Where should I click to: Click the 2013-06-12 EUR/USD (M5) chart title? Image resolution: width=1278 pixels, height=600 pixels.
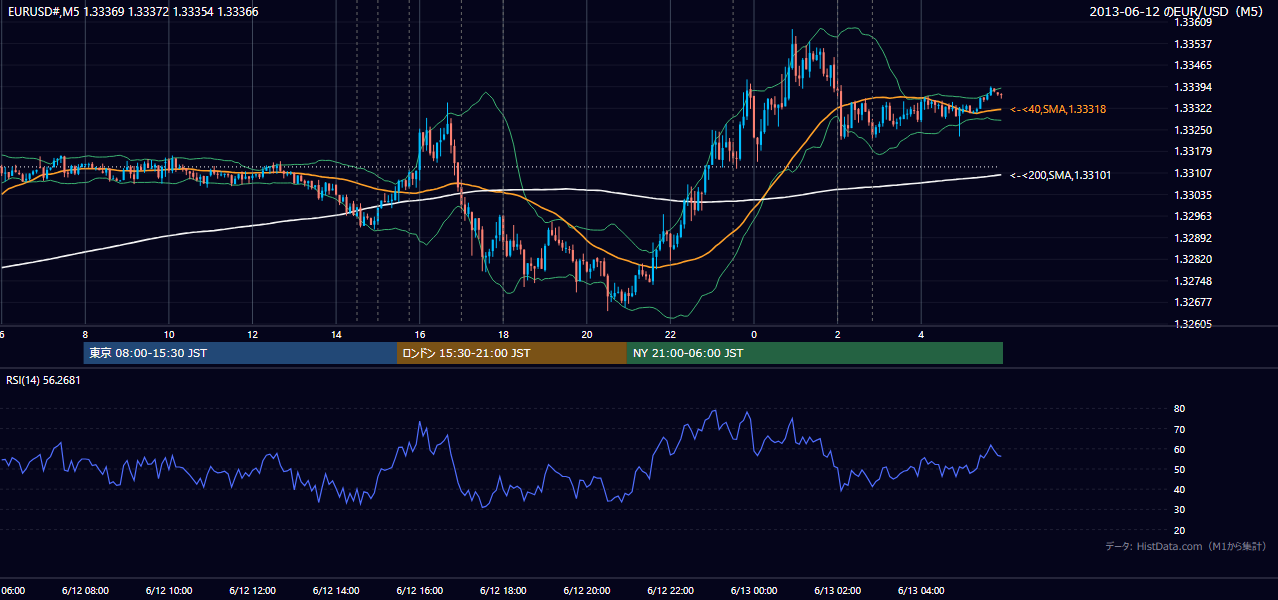[x=1178, y=12]
